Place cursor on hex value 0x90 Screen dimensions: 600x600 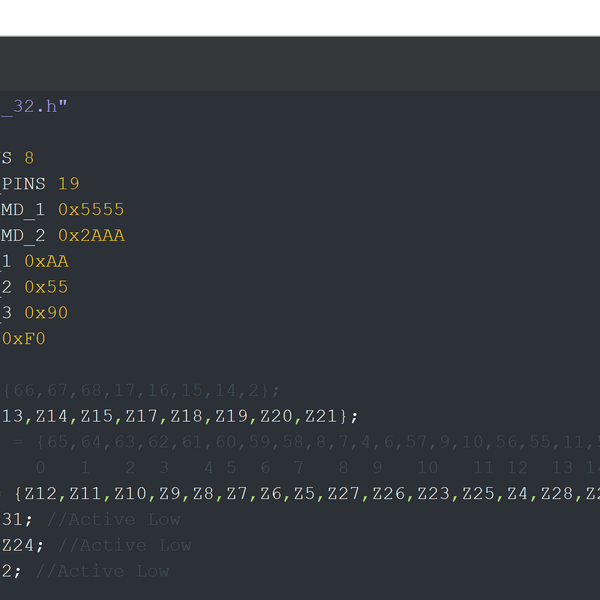[46, 313]
